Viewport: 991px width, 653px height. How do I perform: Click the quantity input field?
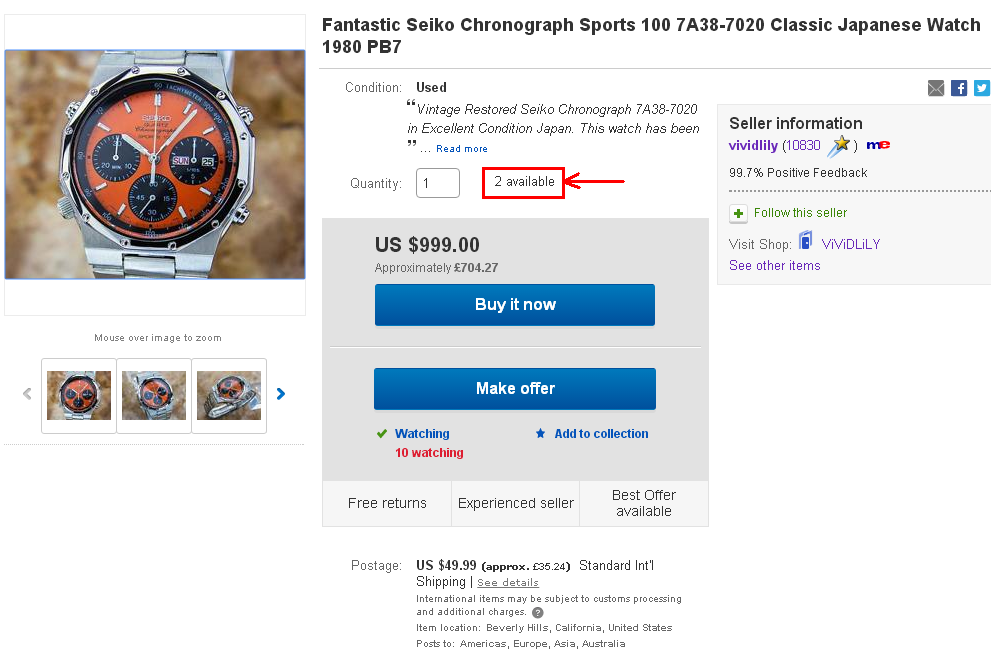click(x=437, y=183)
